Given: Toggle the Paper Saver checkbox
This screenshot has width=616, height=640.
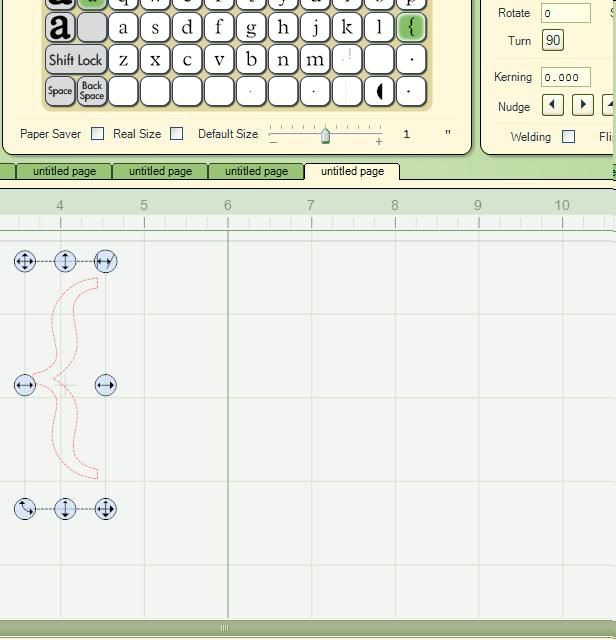Looking at the screenshot, I should click(98, 133).
